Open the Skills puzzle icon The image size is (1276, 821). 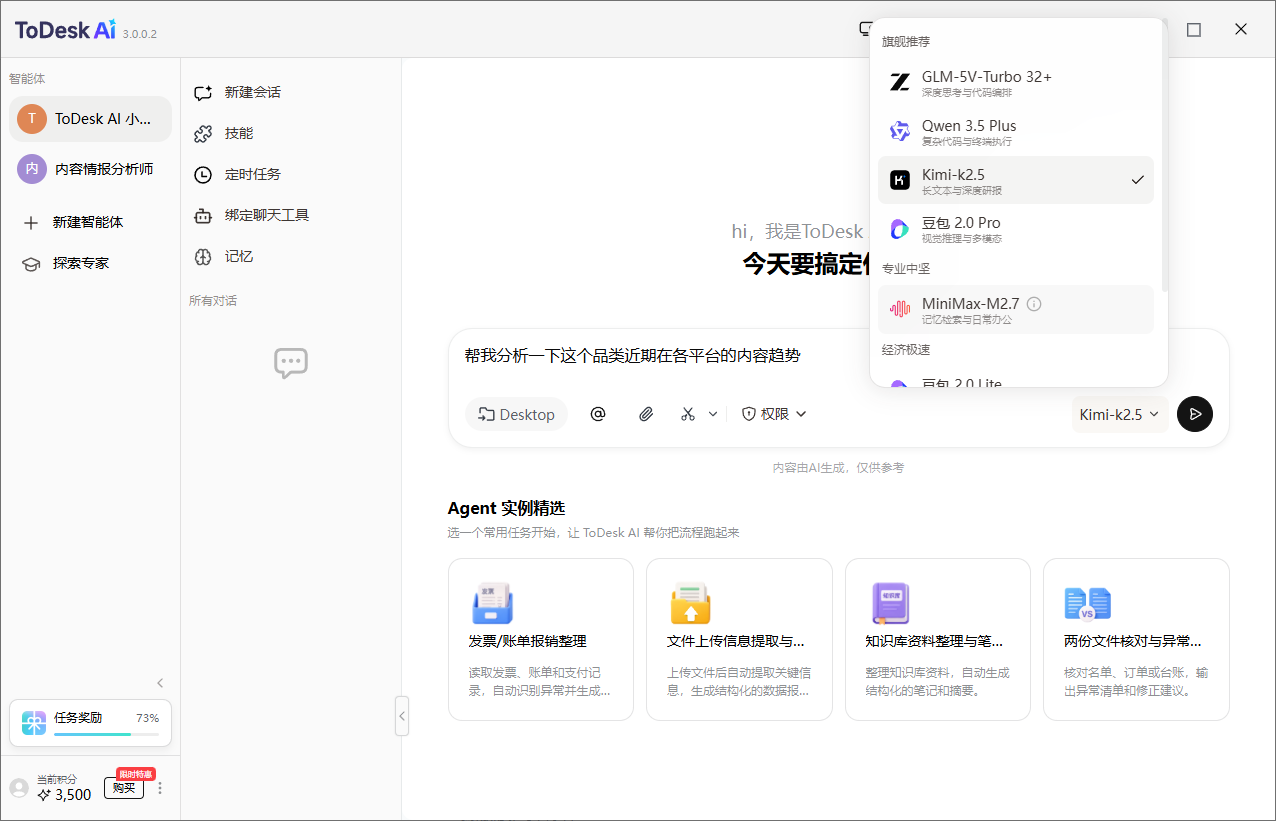203,133
